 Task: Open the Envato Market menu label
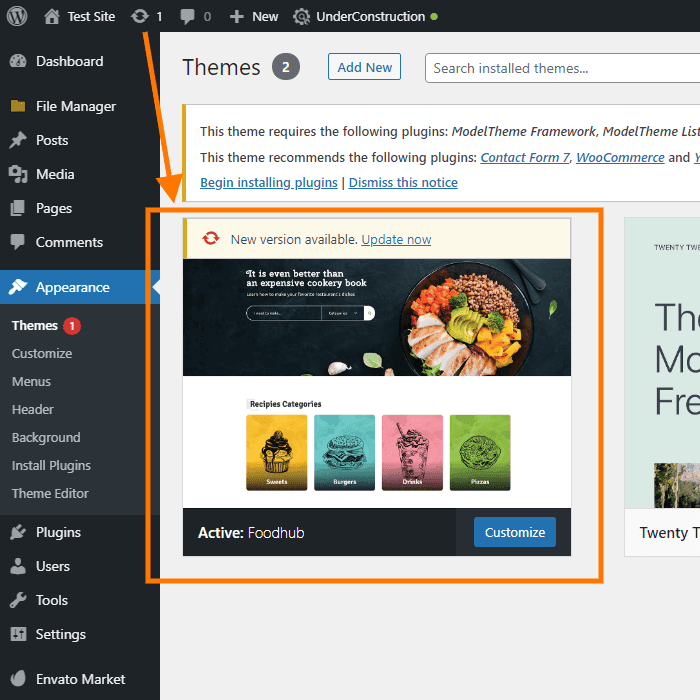(x=80, y=679)
